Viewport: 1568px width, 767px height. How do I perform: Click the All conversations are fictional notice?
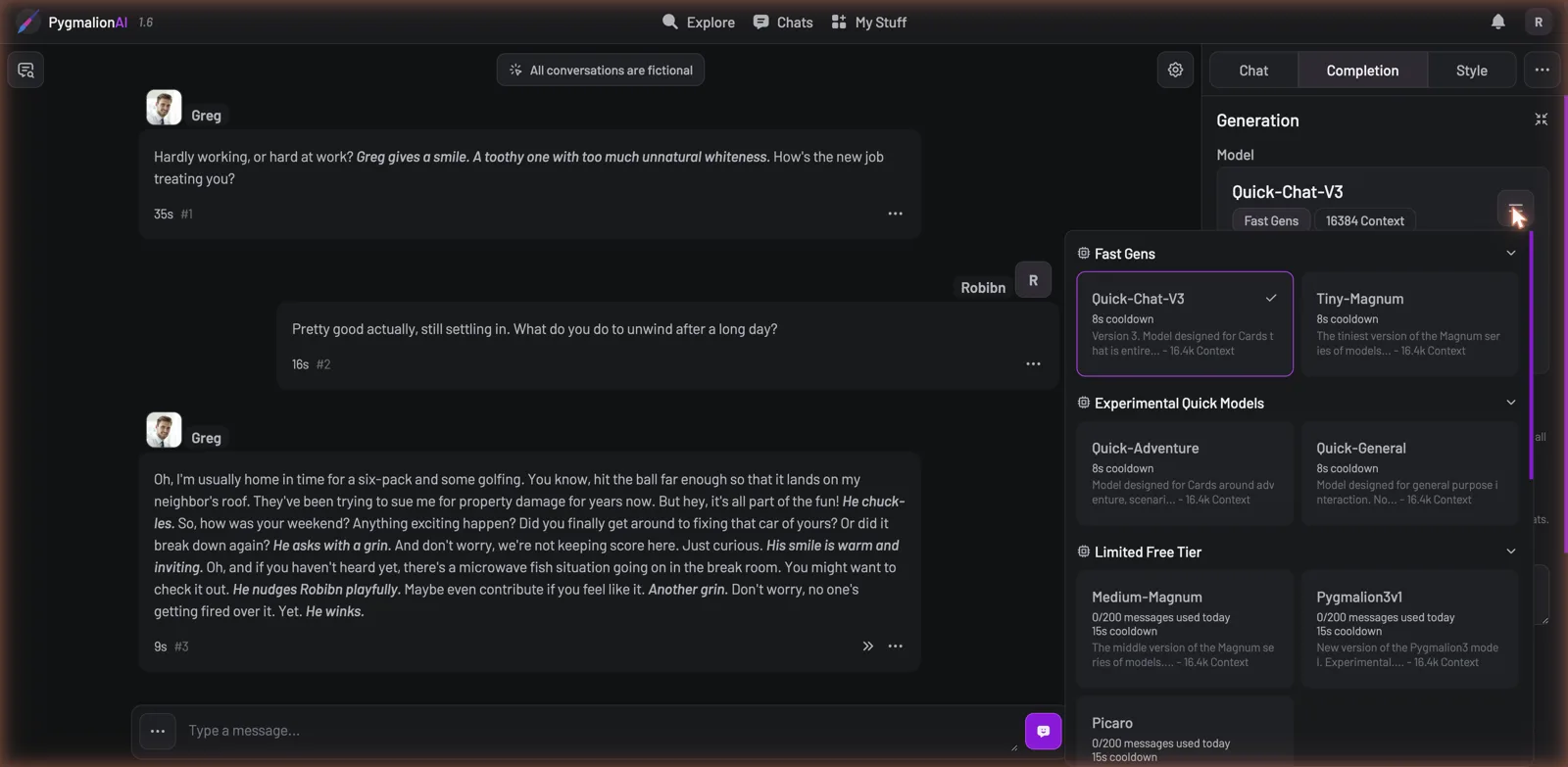[600, 70]
